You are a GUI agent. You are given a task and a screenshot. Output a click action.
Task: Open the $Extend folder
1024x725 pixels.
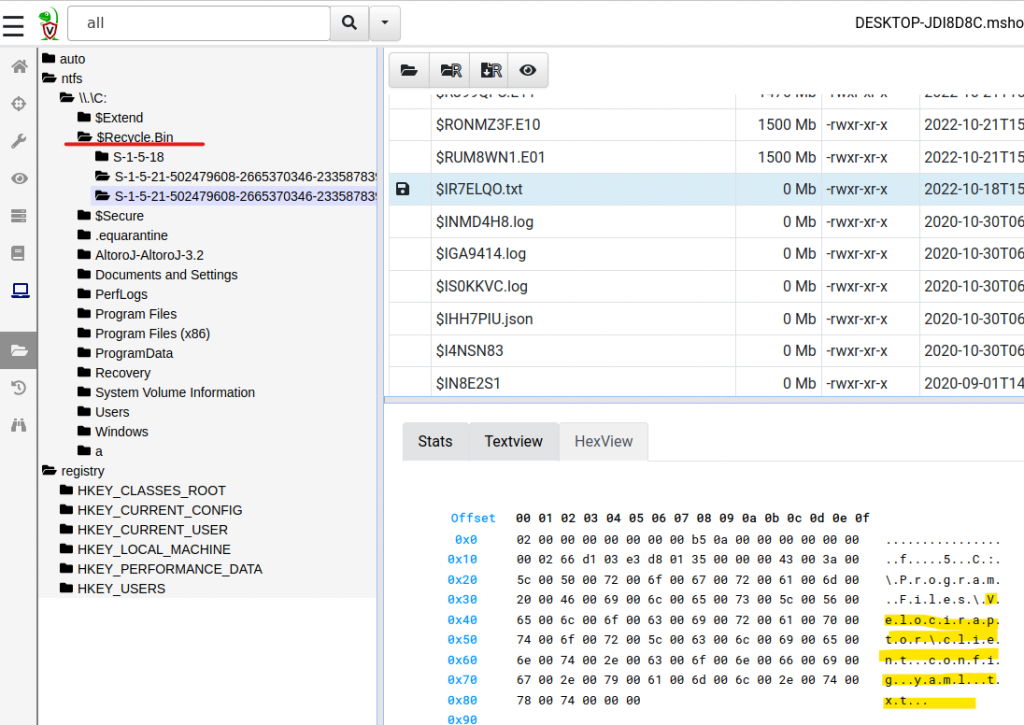click(110, 118)
